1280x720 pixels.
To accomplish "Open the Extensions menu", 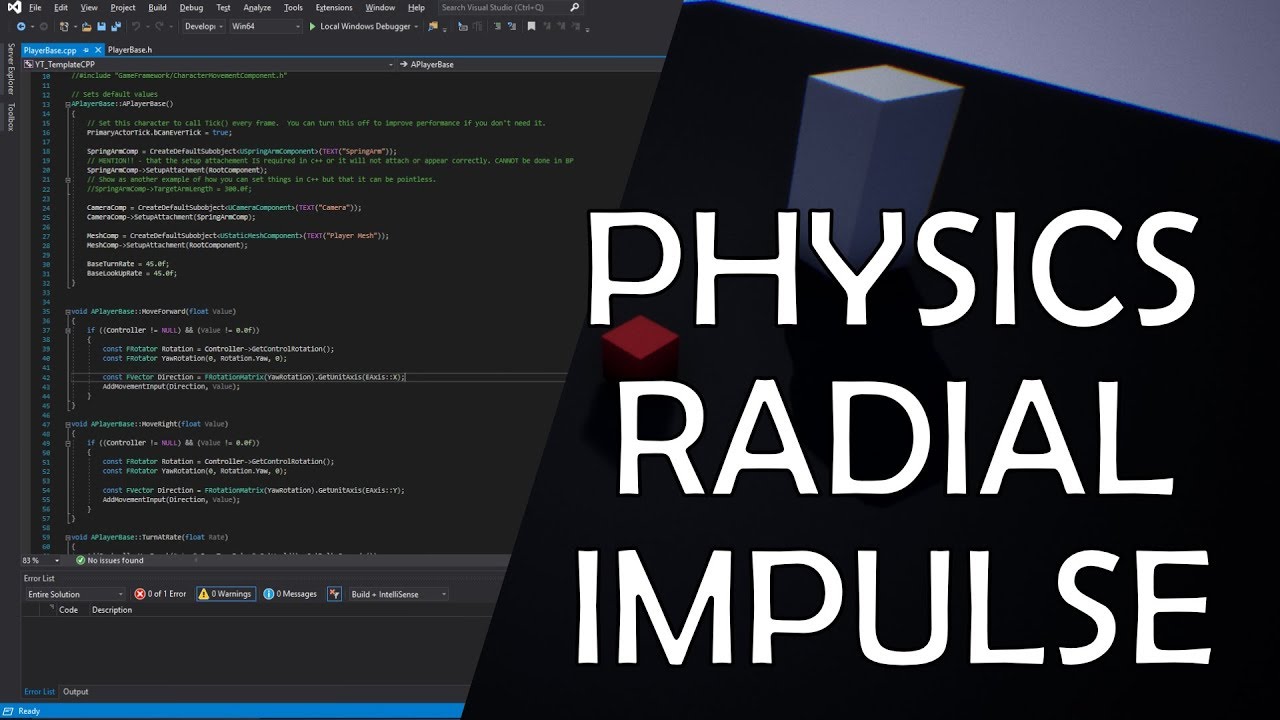I will click(334, 7).
